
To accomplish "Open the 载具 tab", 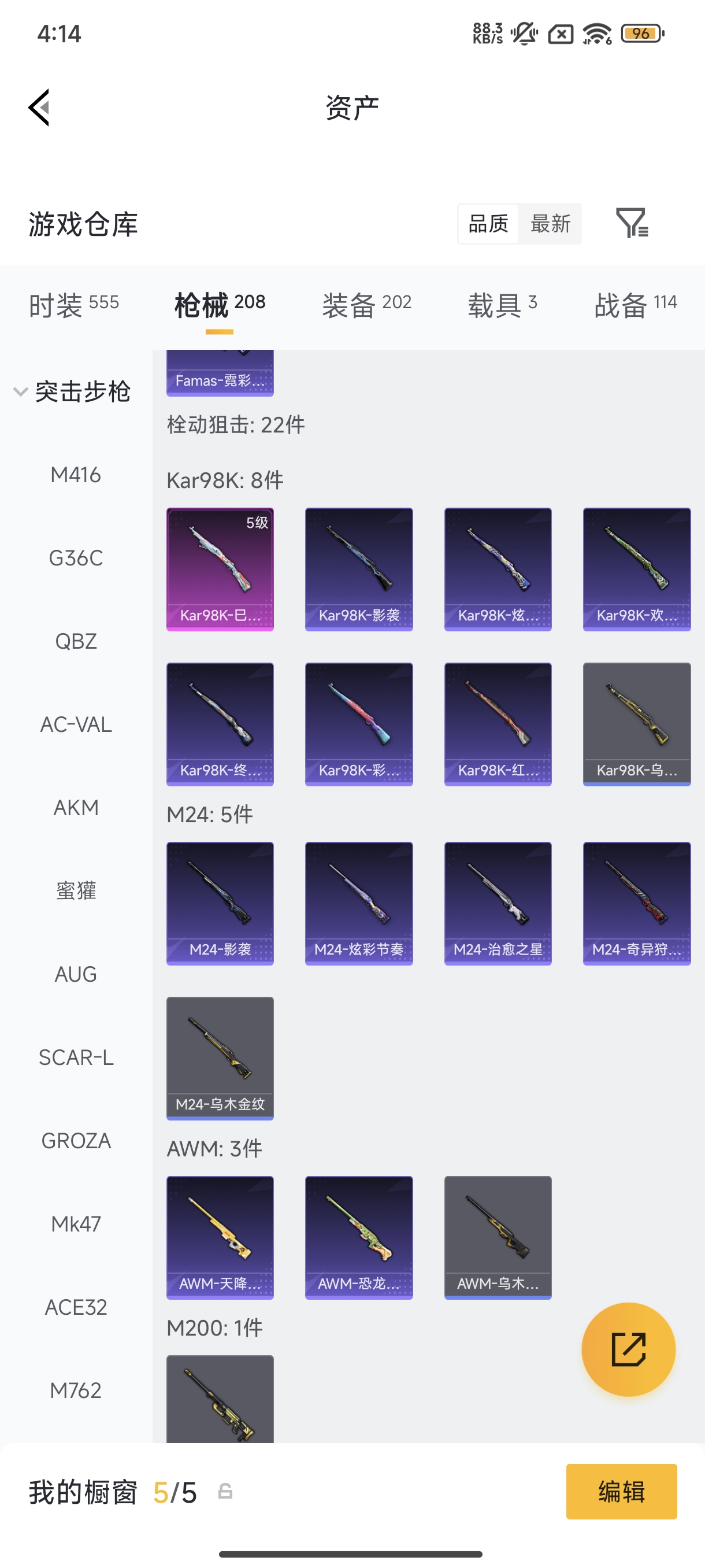I will pyautogui.click(x=502, y=304).
